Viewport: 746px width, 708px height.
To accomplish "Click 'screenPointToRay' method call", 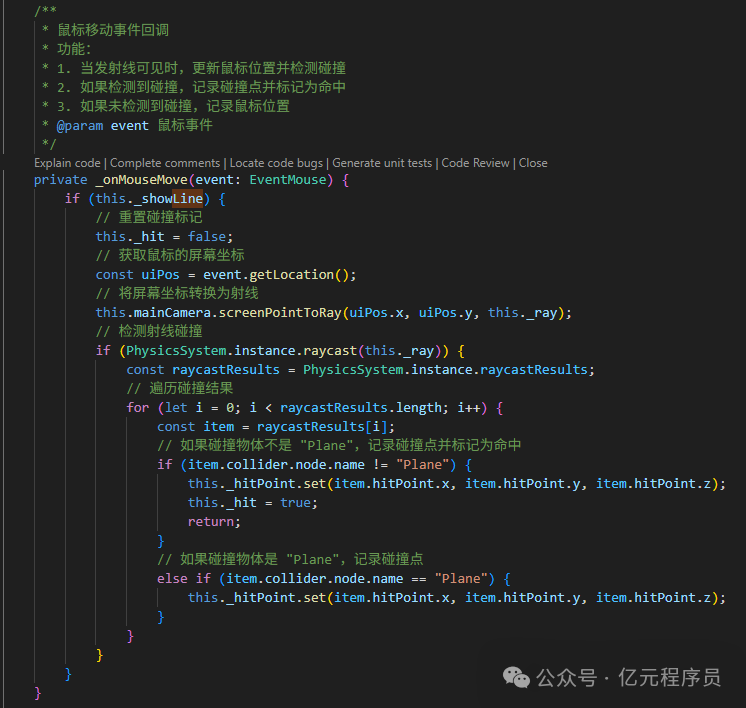I will pos(280,313).
